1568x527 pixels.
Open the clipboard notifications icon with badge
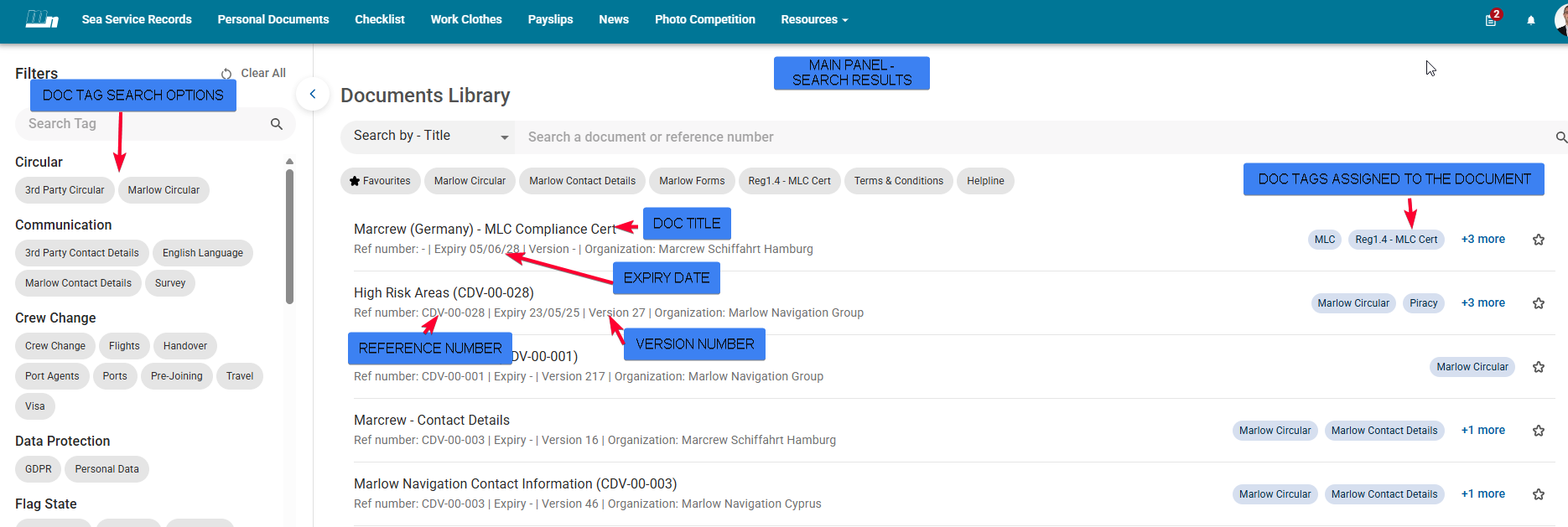1492,19
